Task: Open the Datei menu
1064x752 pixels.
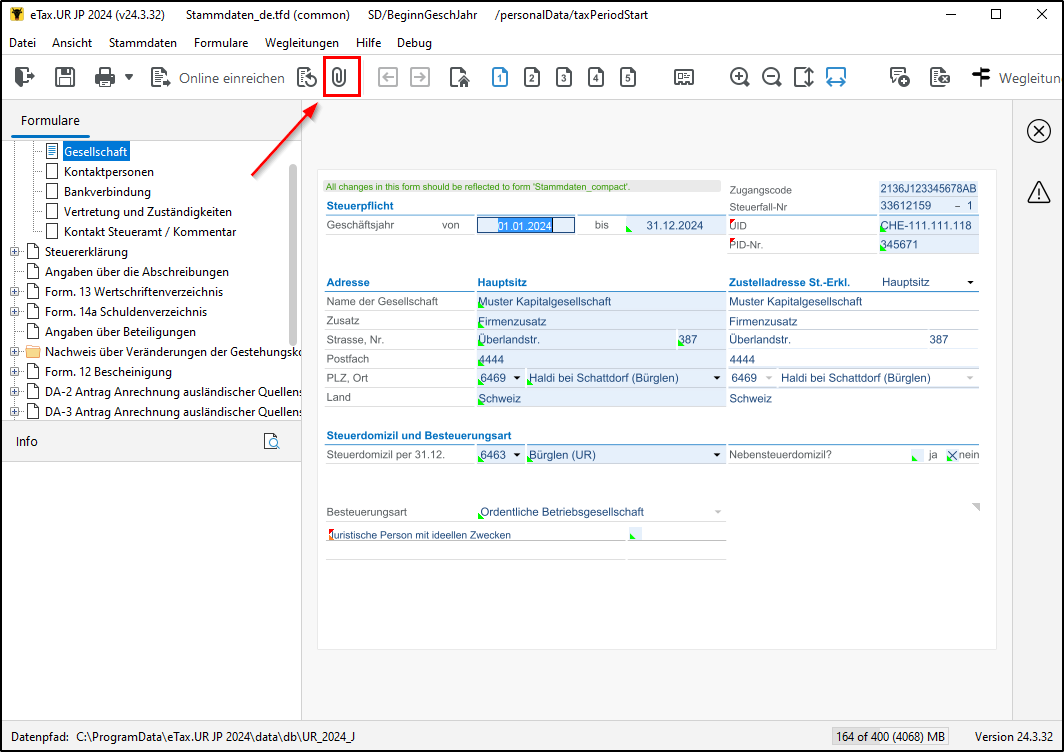Action: click(x=22, y=43)
